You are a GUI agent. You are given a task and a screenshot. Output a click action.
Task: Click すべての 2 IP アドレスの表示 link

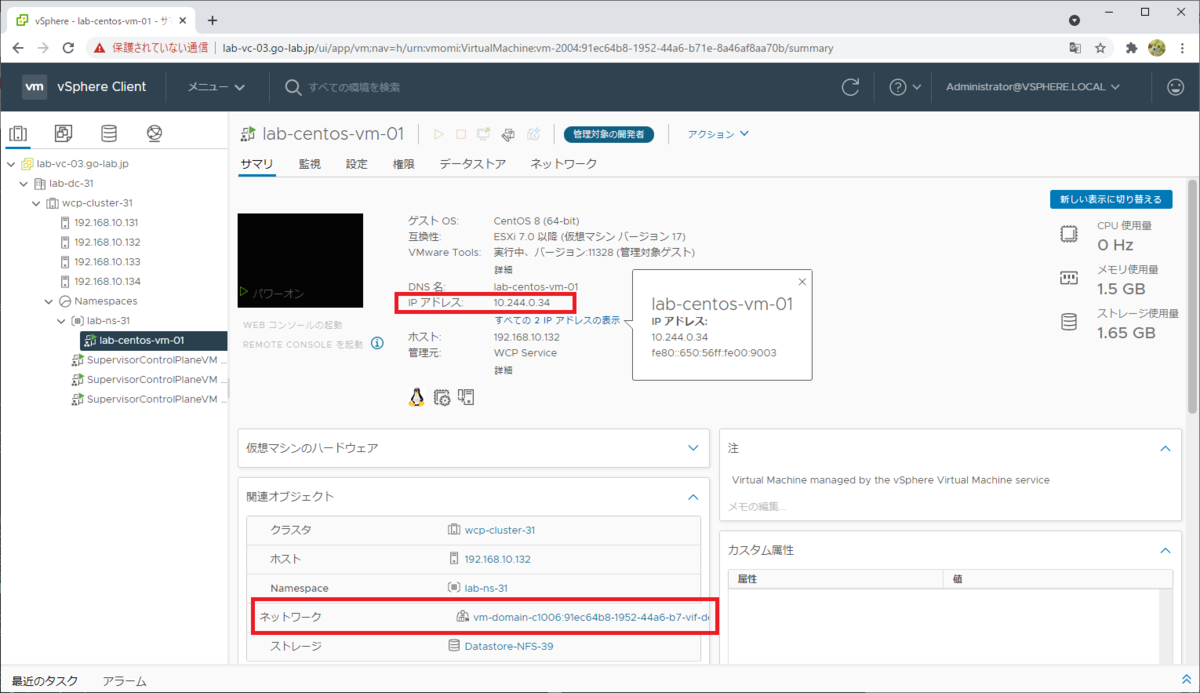(x=558, y=320)
